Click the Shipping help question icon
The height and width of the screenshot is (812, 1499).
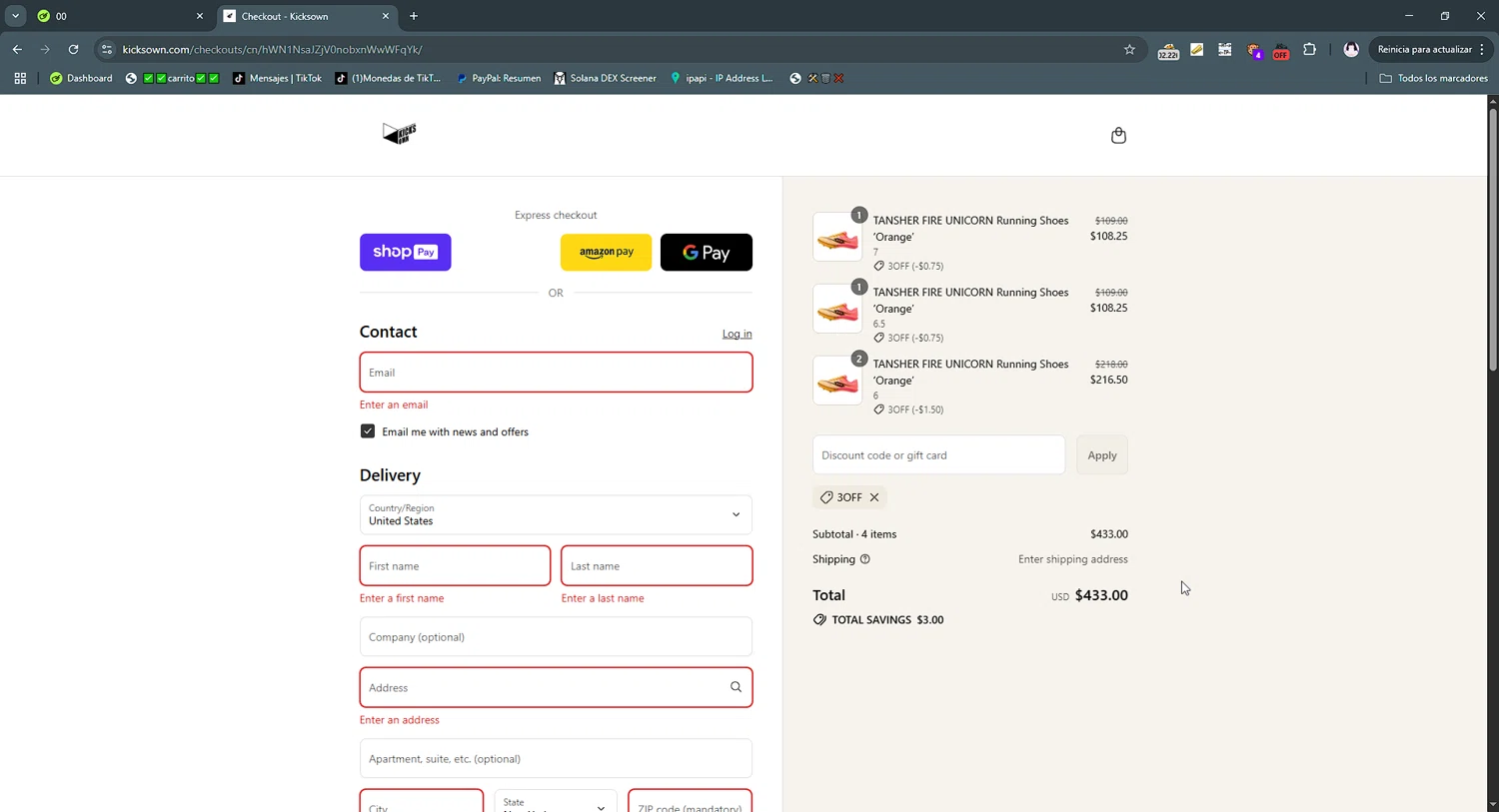865,559
